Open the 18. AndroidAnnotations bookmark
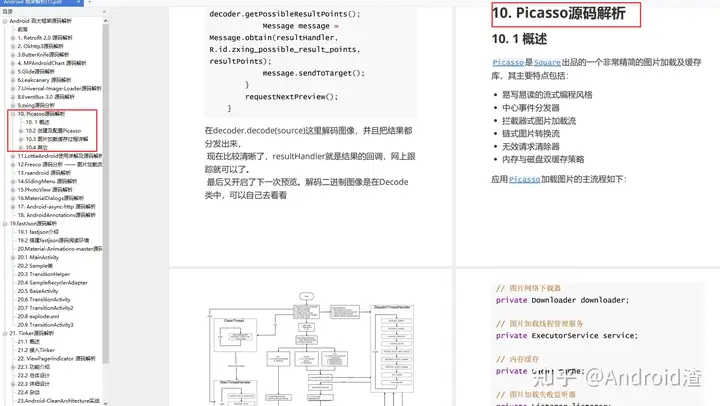The width and height of the screenshot is (720, 406). coord(56,215)
